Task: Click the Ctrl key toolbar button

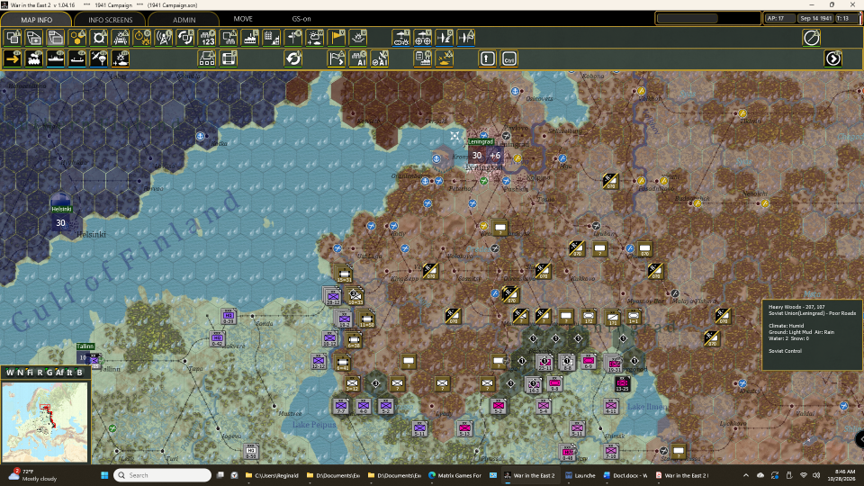Action: (509, 58)
